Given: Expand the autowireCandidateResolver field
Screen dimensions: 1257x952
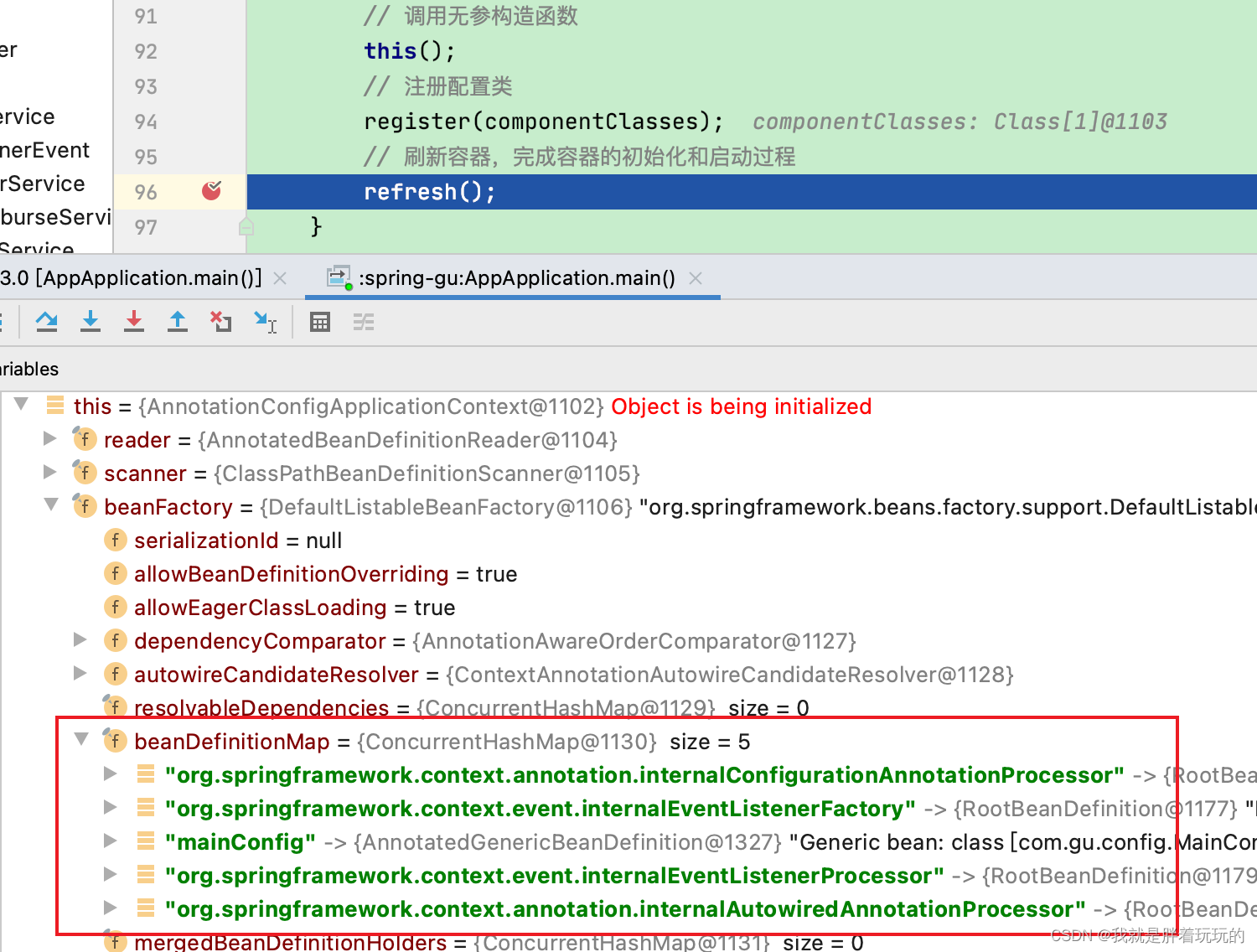Looking at the screenshot, I should [x=80, y=673].
